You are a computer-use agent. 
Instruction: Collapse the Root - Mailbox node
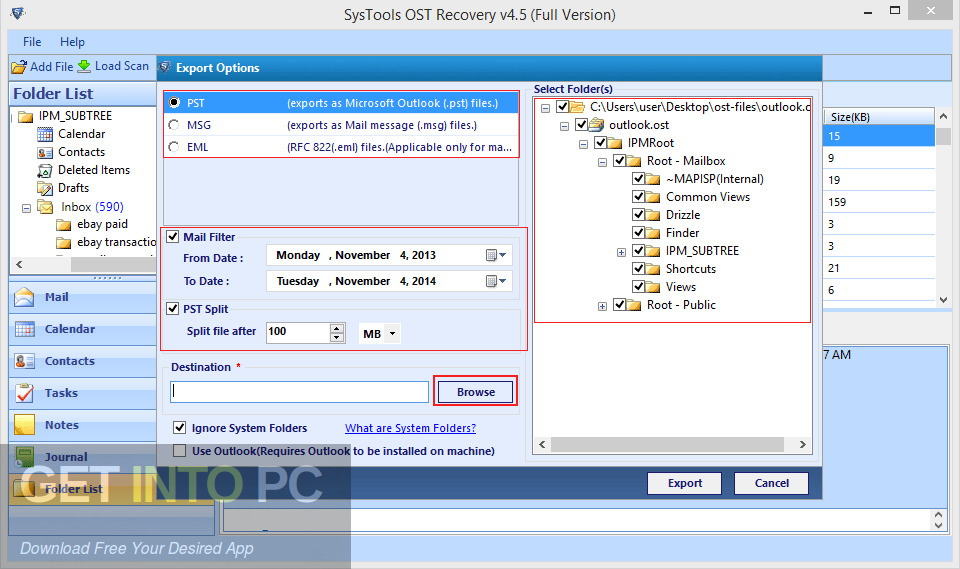coord(602,162)
